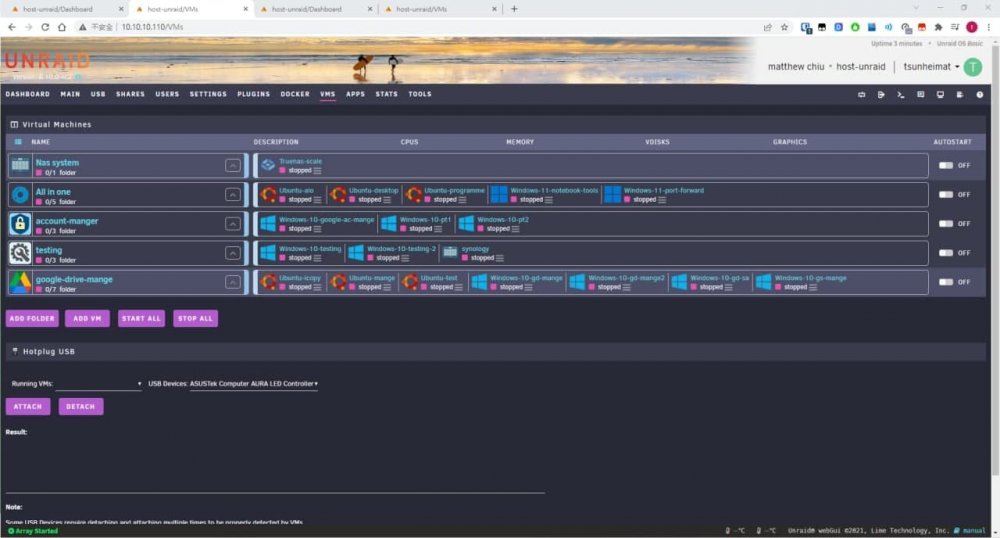Open the Running VMs dropdown
Image resolution: width=1000 pixels, height=538 pixels.
point(99,384)
